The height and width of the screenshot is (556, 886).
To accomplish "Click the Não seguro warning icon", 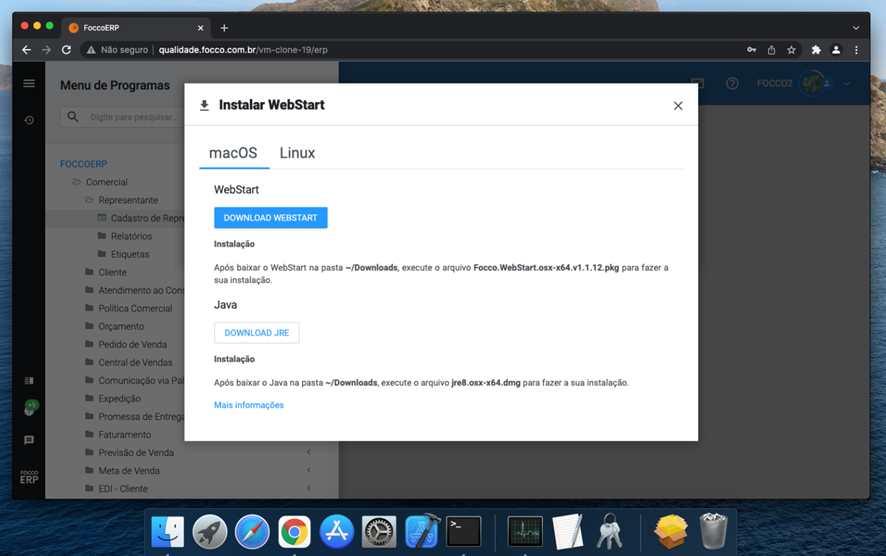I will click(x=91, y=50).
